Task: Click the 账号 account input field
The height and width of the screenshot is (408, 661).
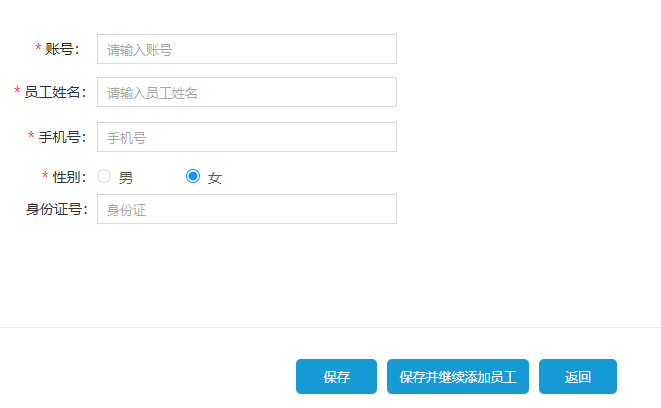Action: tap(246, 49)
